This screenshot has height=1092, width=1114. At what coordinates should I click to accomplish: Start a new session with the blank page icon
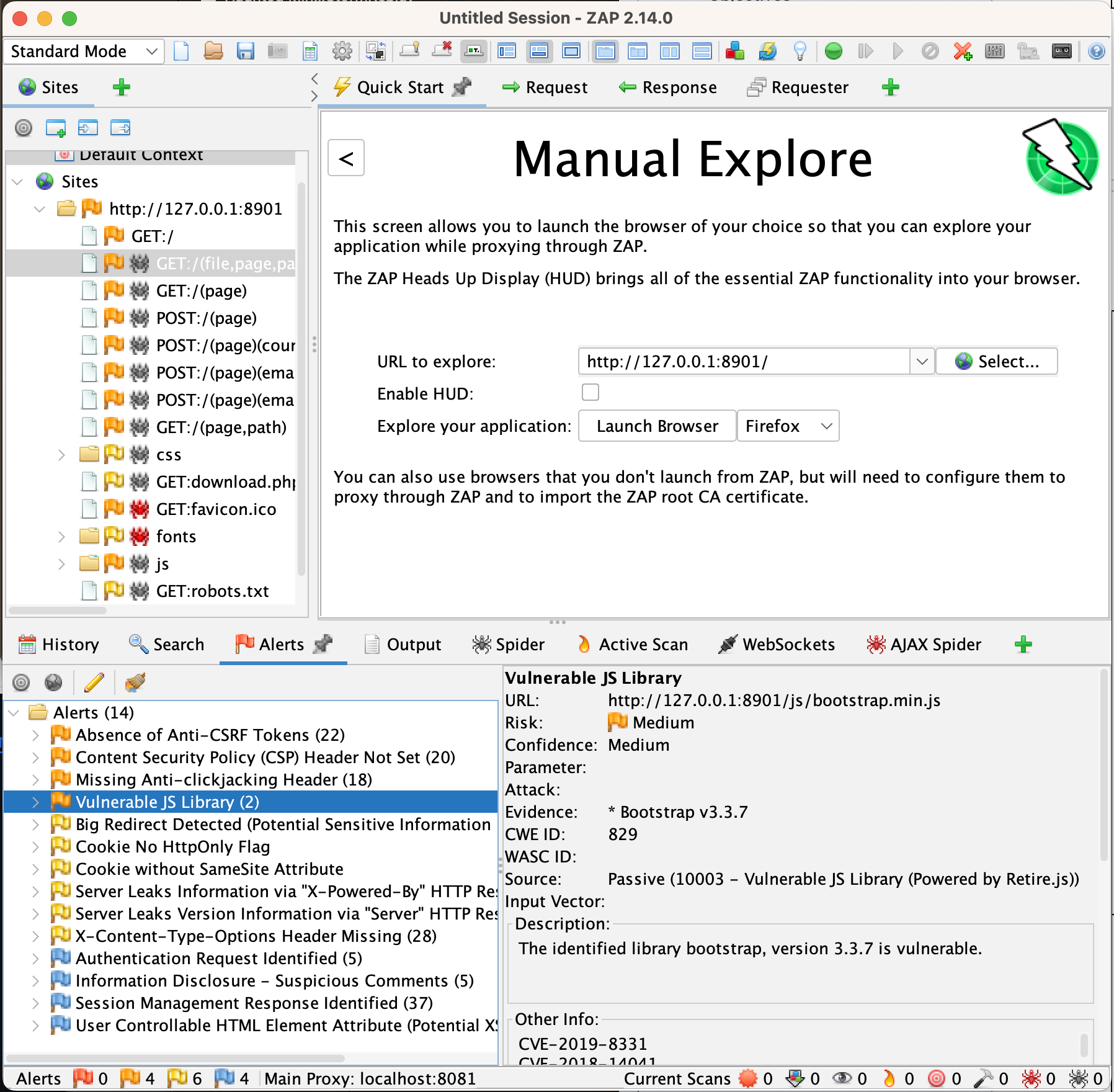coord(181,51)
